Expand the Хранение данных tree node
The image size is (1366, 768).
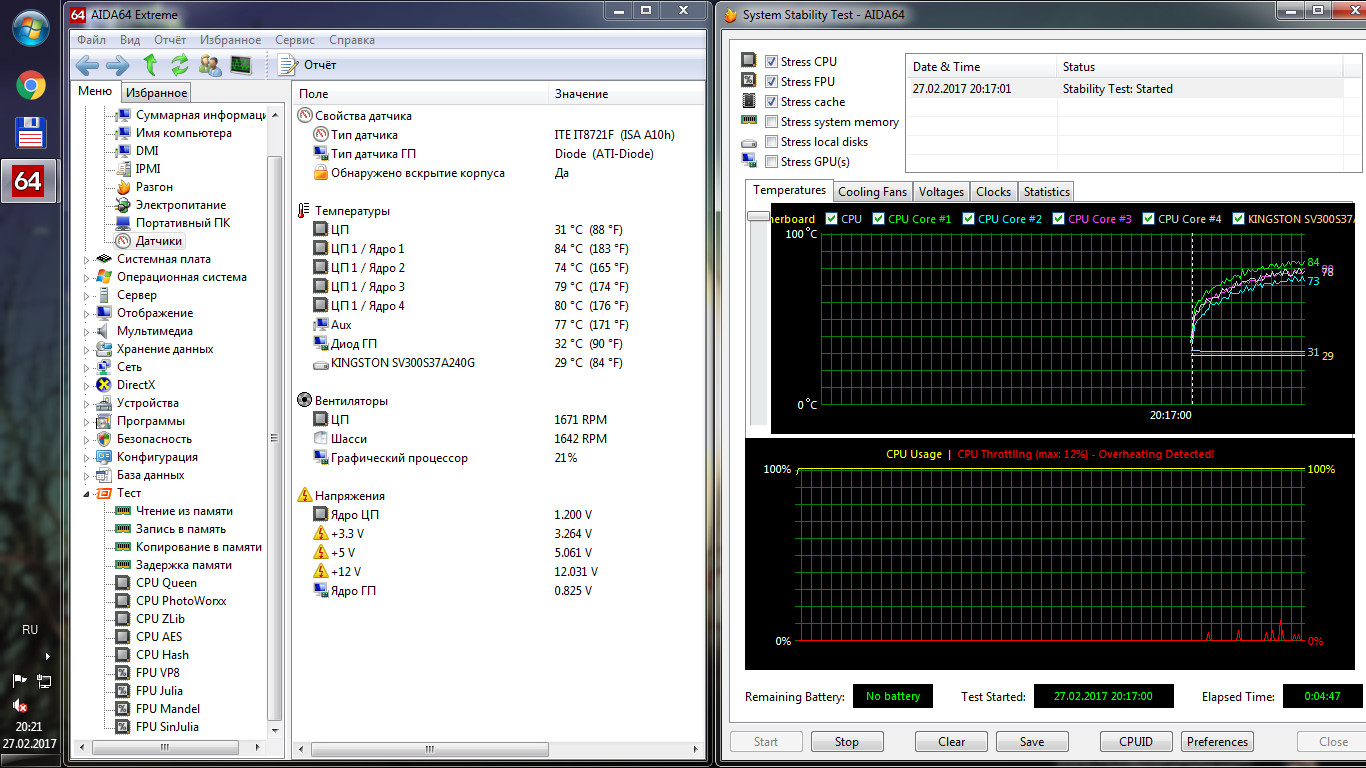click(87, 349)
